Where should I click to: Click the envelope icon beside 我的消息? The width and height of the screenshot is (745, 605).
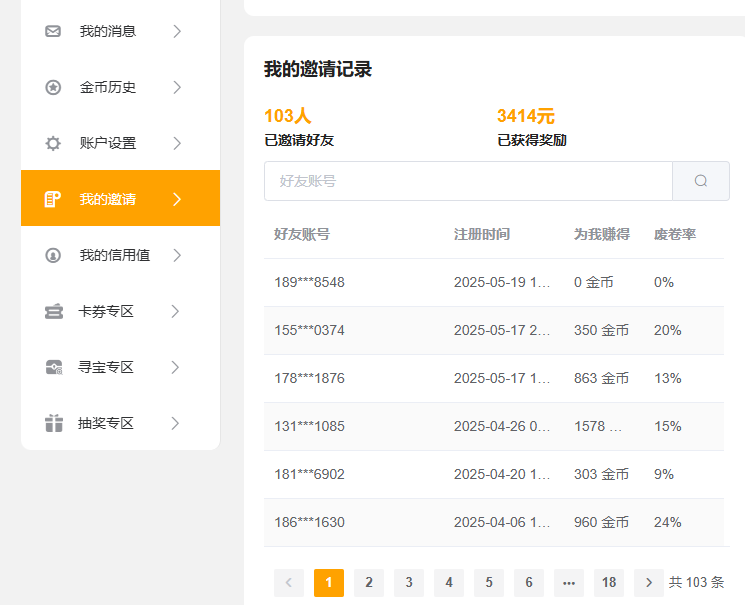tap(53, 31)
